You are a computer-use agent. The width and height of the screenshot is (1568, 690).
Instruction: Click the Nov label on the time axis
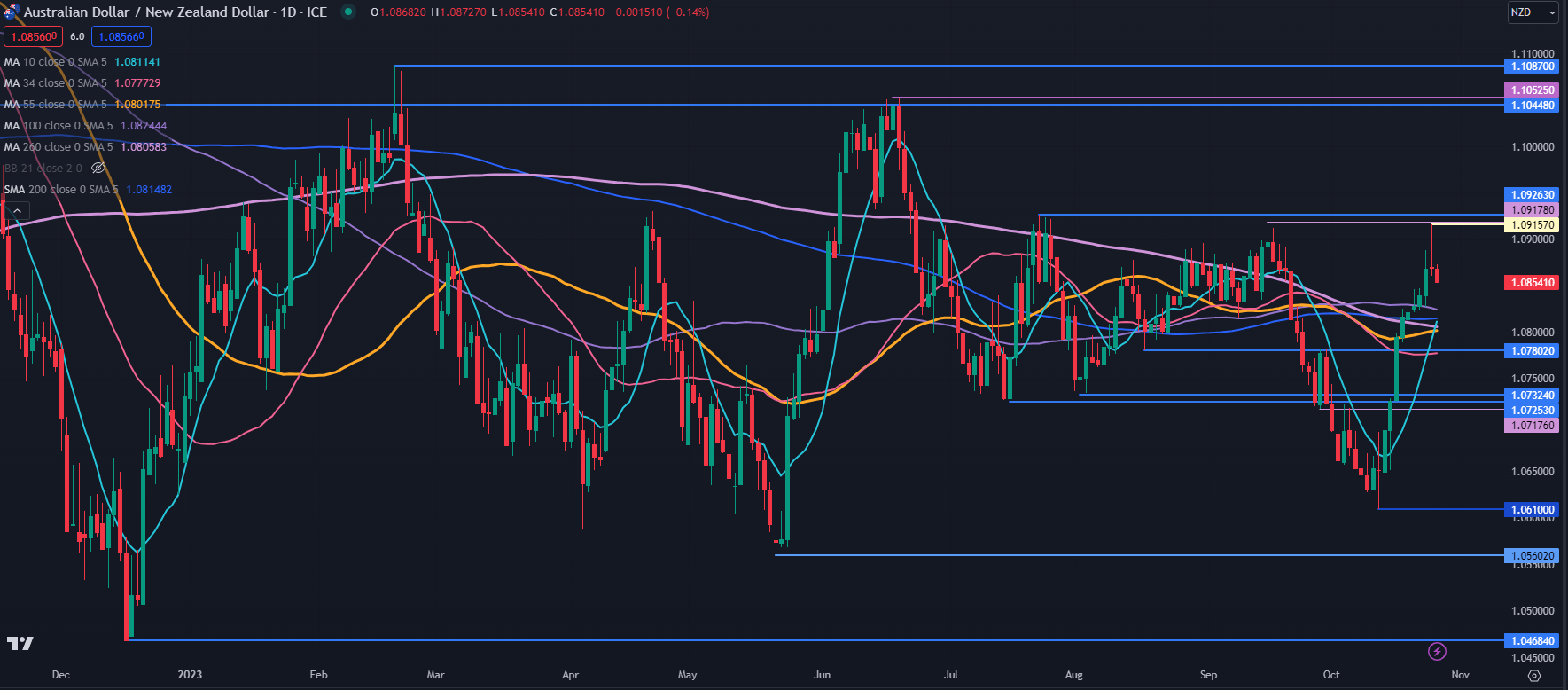pos(1461,675)
